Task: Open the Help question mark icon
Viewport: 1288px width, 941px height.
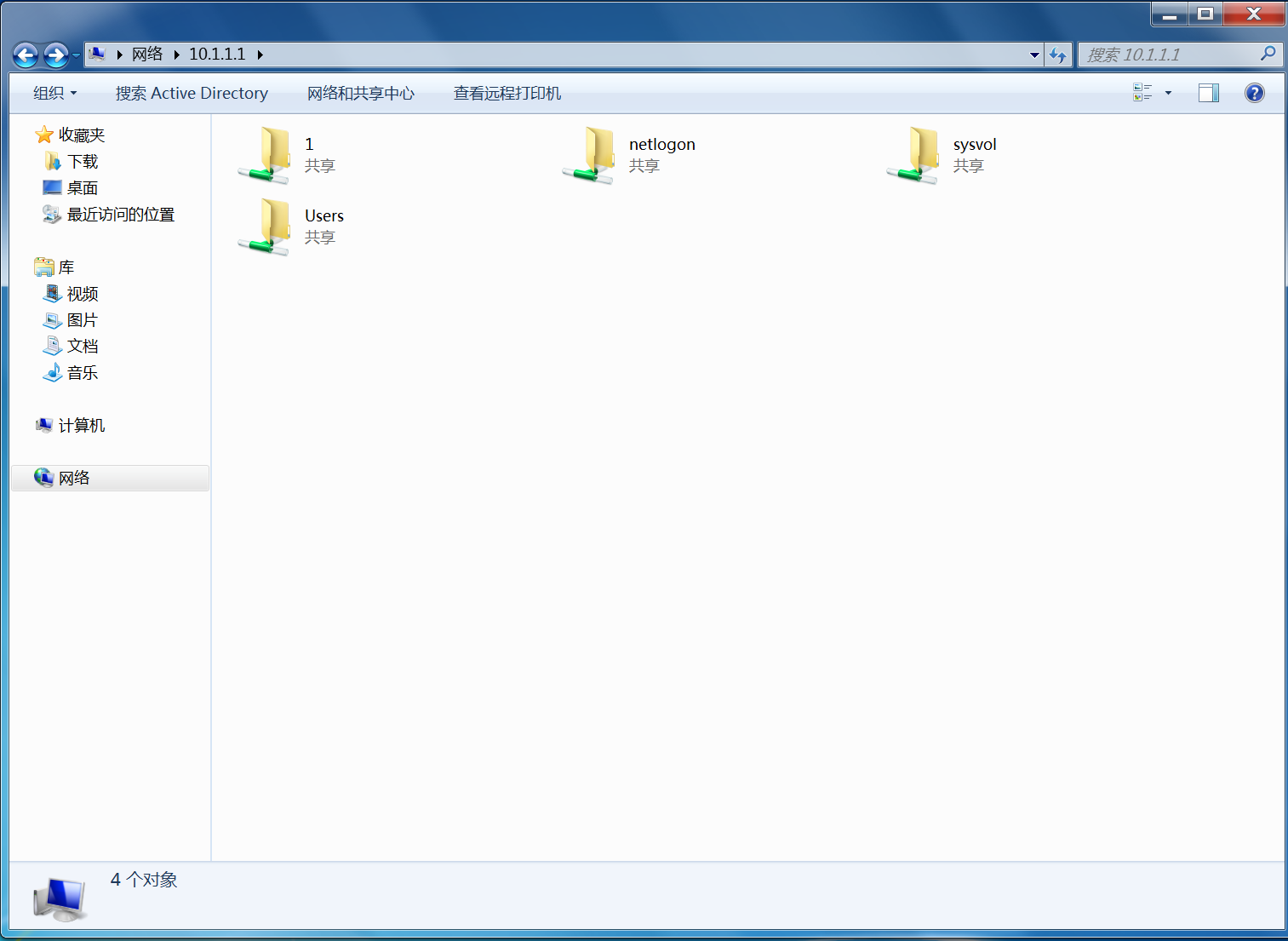Action: tap(1254, 93)
